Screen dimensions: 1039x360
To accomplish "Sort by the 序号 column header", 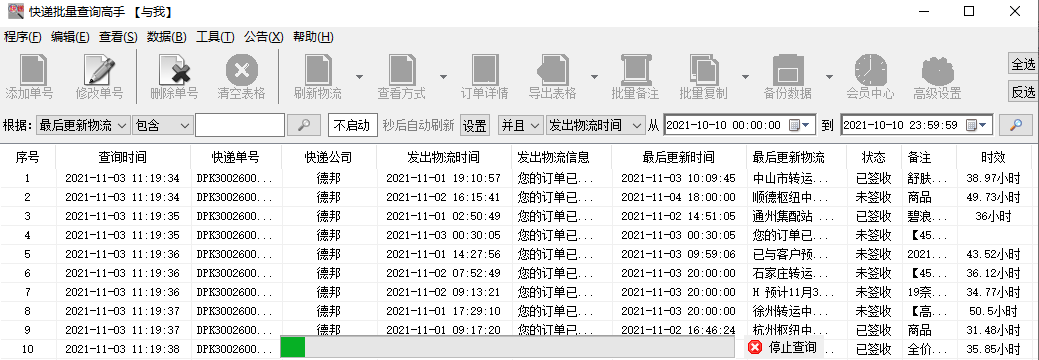I will 27,157.
